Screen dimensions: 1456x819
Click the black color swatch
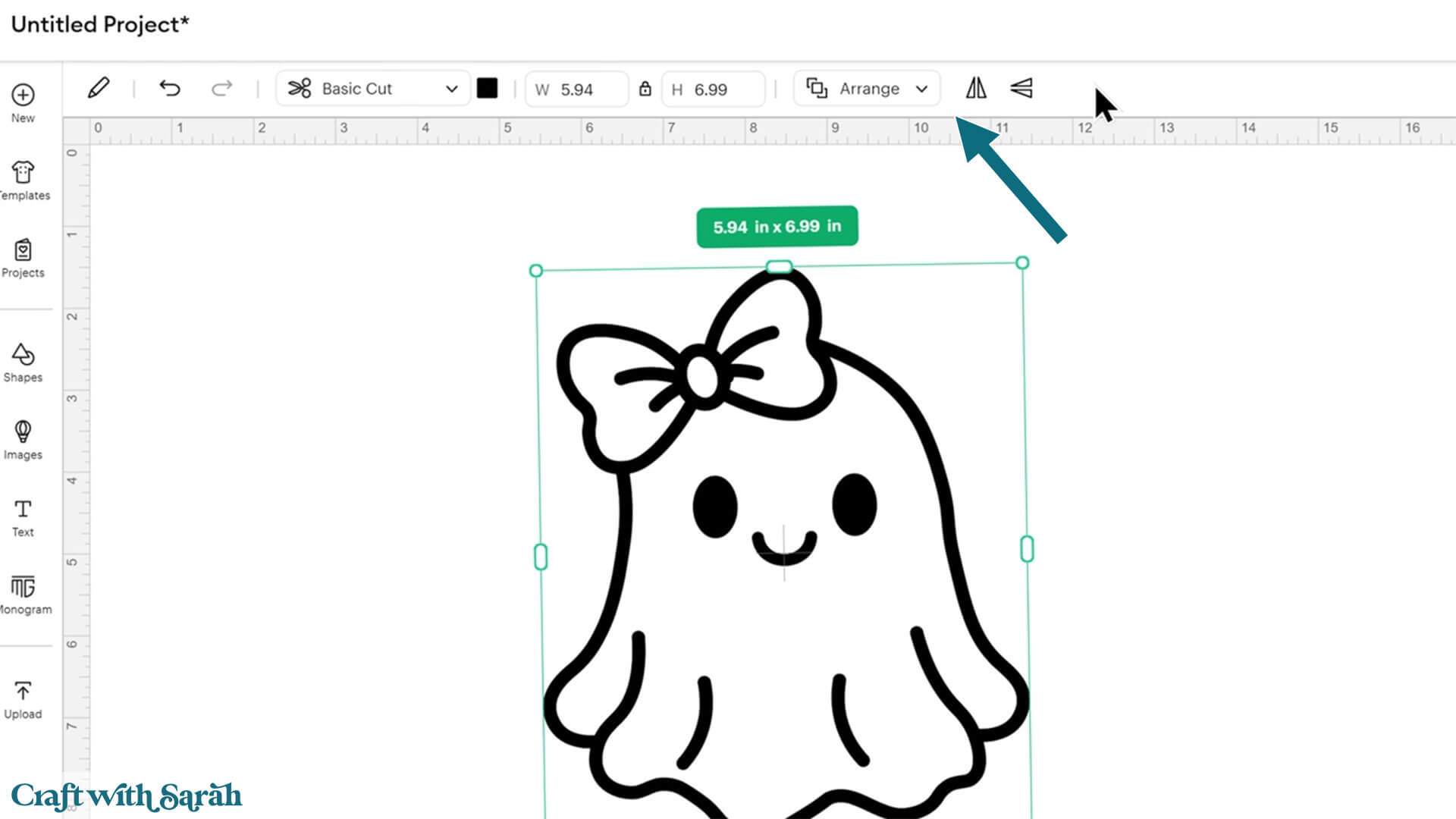(487, 89)
